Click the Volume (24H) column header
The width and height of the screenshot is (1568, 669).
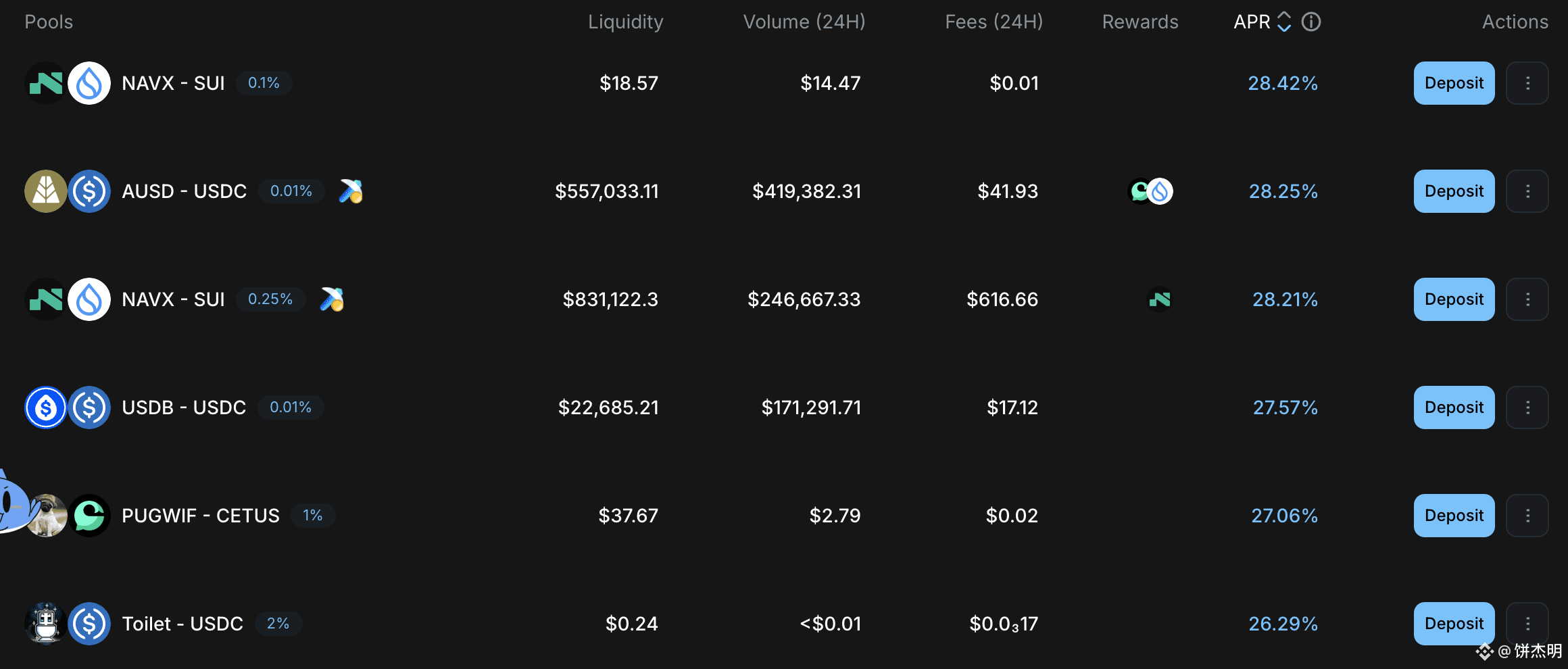(804, 22)
